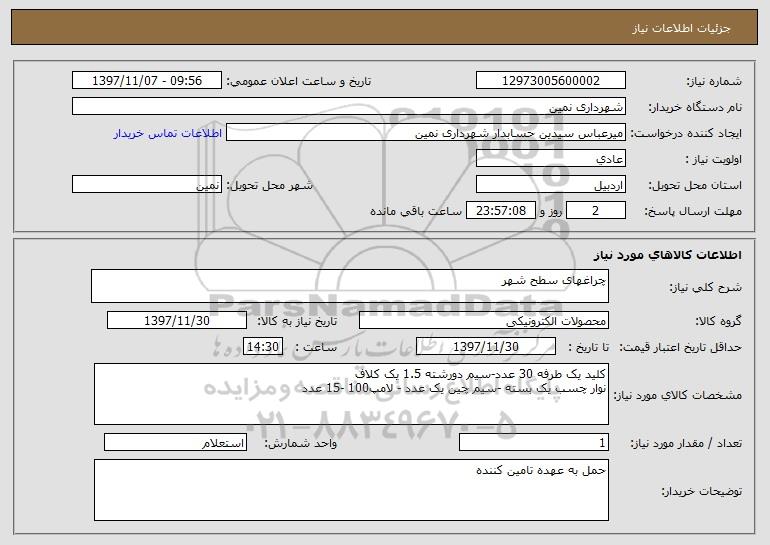Click the label تاریخ نیاز به کالا

tap(297, 321)
